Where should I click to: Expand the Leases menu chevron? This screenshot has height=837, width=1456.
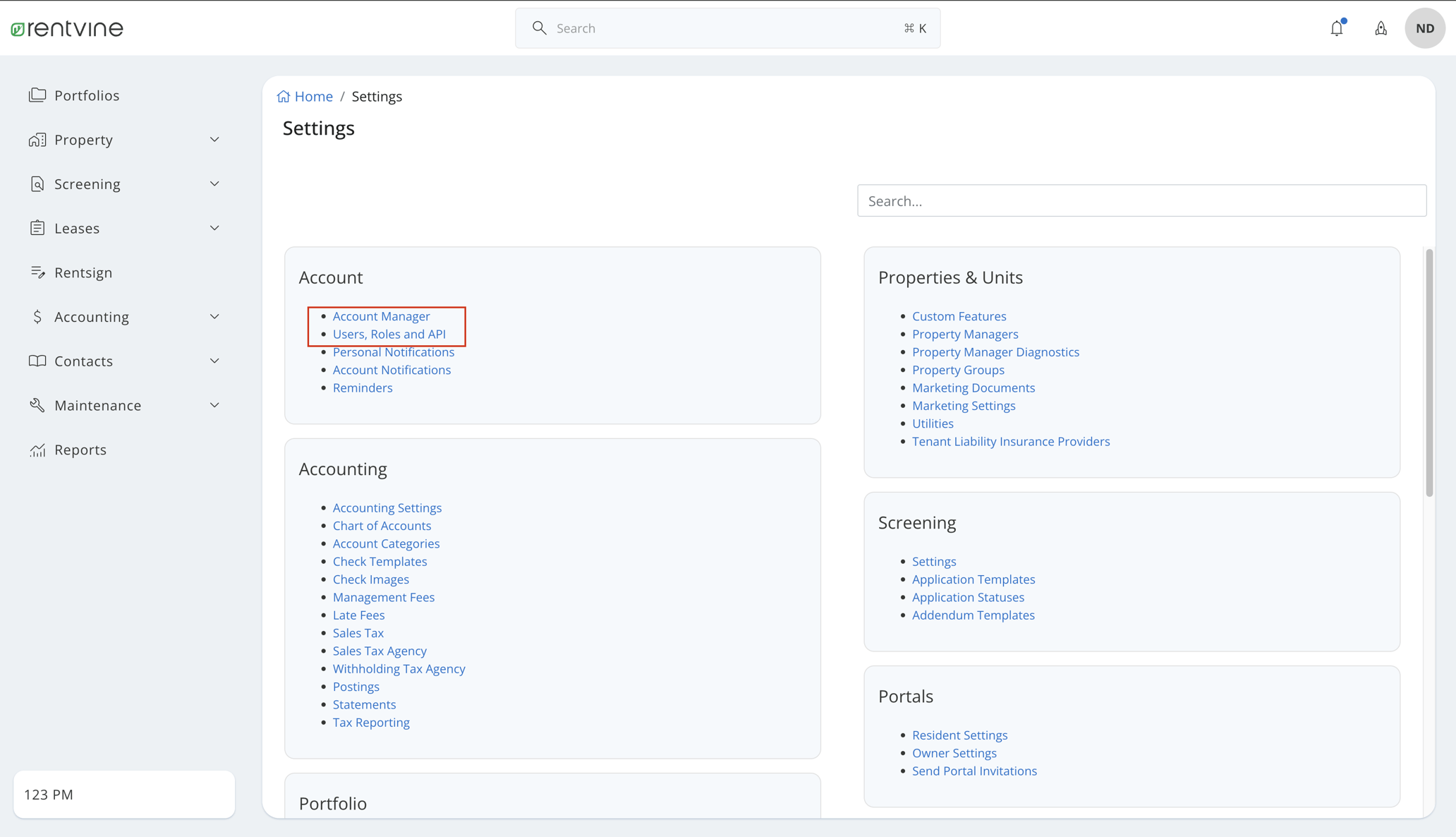tap(214, 227)
